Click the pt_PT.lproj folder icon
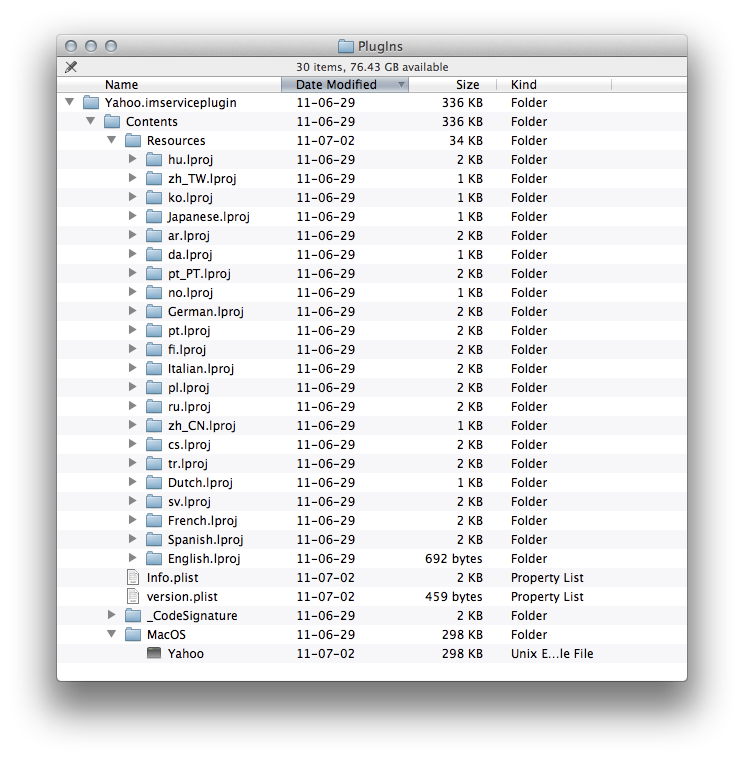The height and width of the screenshot is (760, 744). pos(154,273)
